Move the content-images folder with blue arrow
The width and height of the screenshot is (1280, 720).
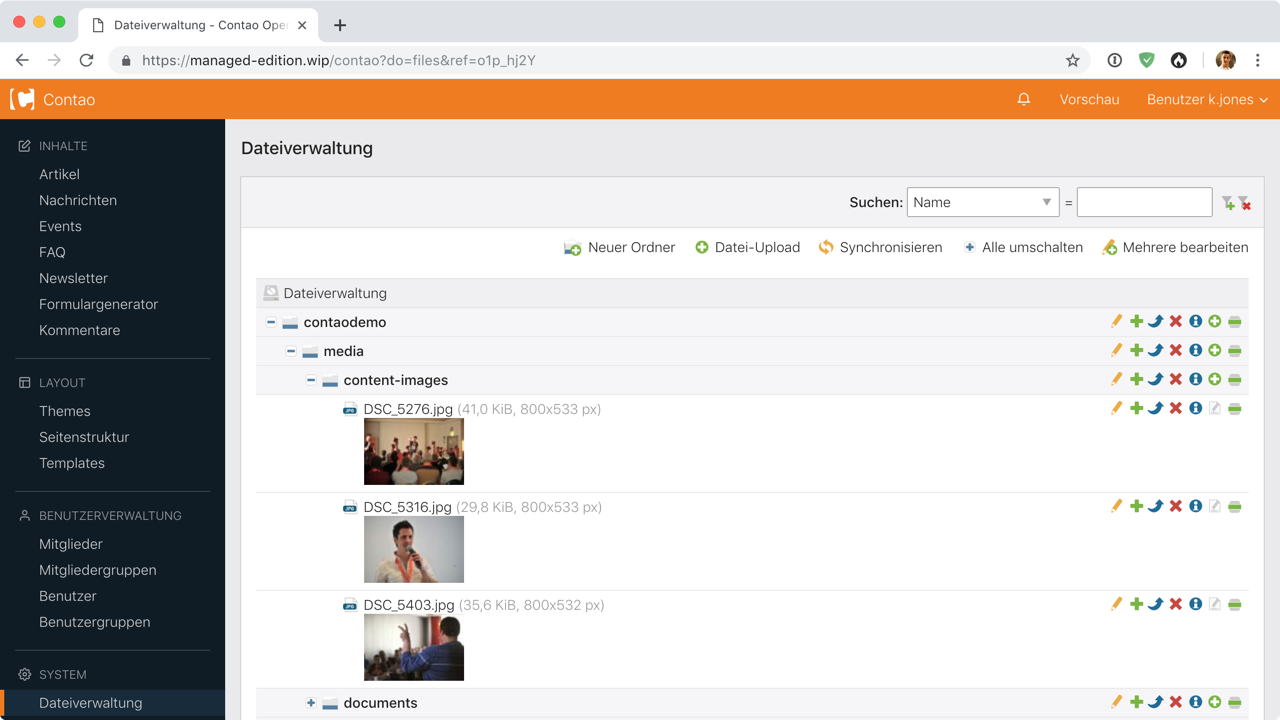coord(1156,380)
